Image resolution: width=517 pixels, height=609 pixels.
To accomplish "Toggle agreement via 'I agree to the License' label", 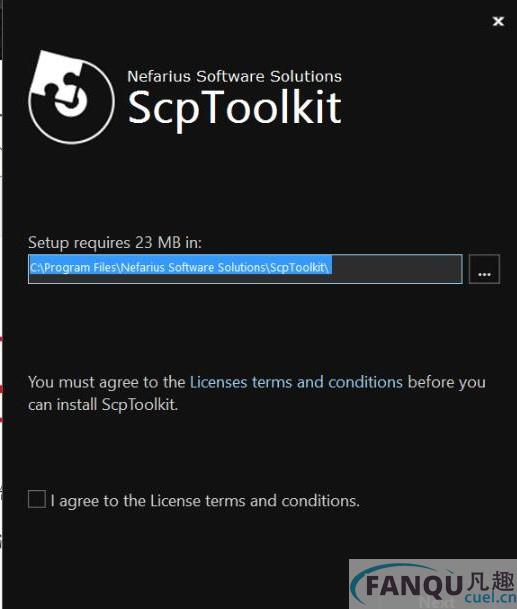I will point(205,501).
